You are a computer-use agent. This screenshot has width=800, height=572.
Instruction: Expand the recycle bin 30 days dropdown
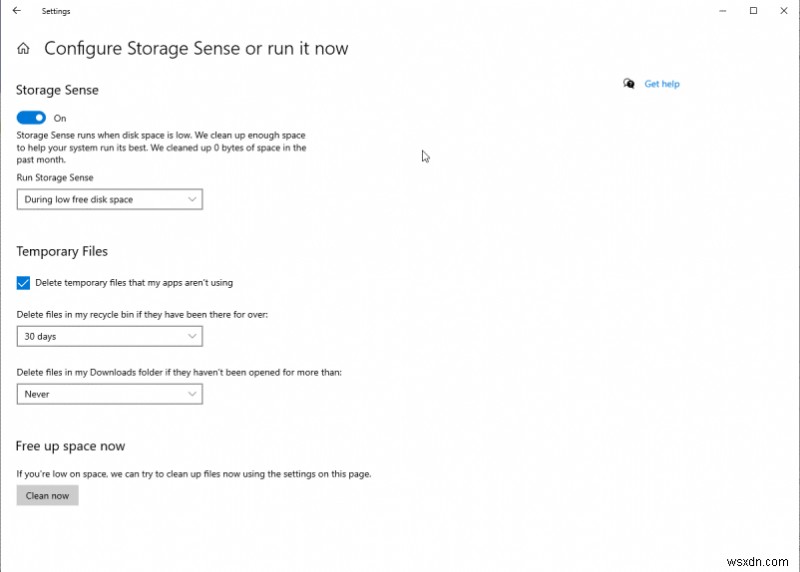tap(110, 336)
